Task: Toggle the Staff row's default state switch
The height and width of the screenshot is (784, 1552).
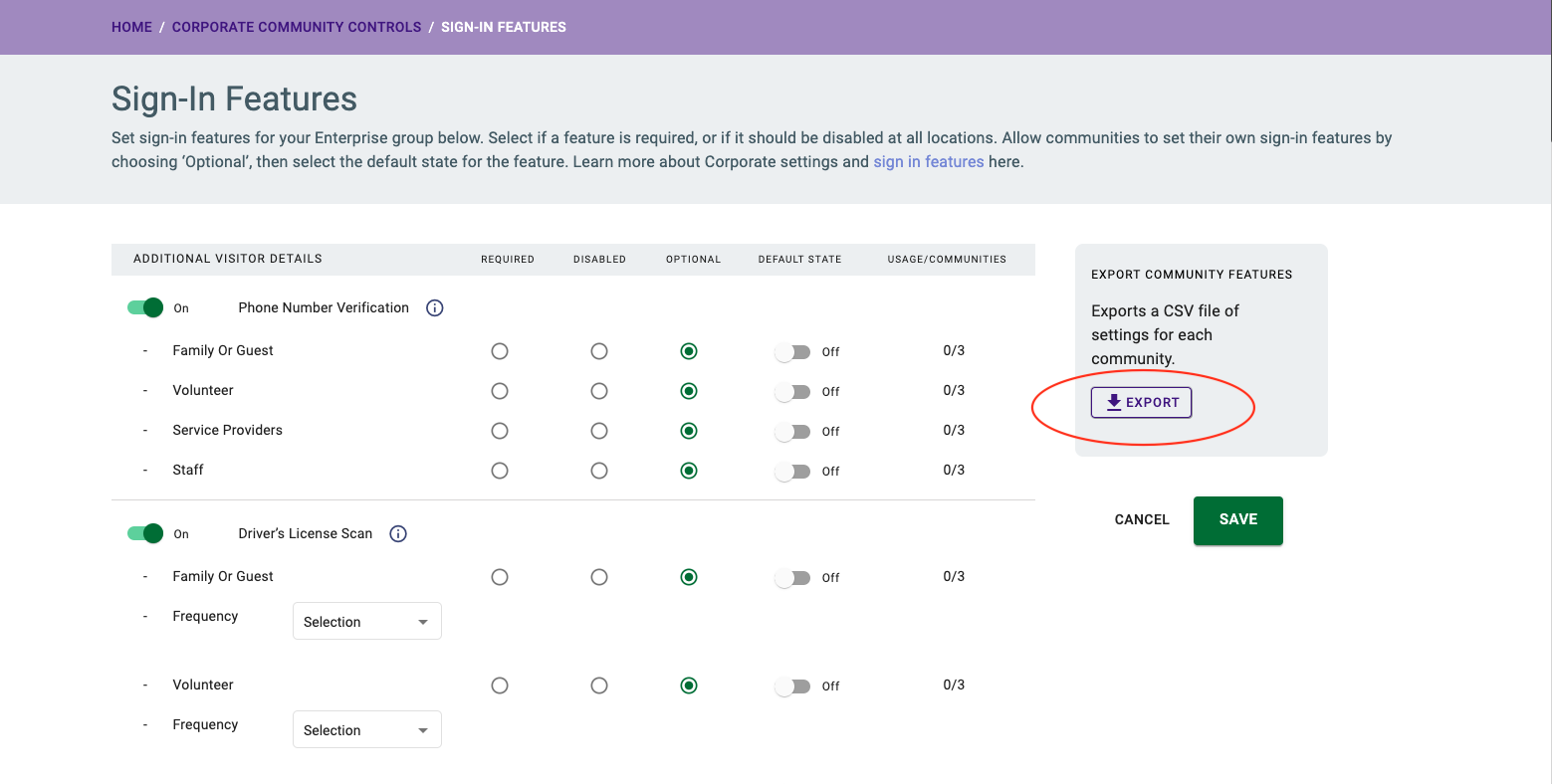Action: pos(791,471)
